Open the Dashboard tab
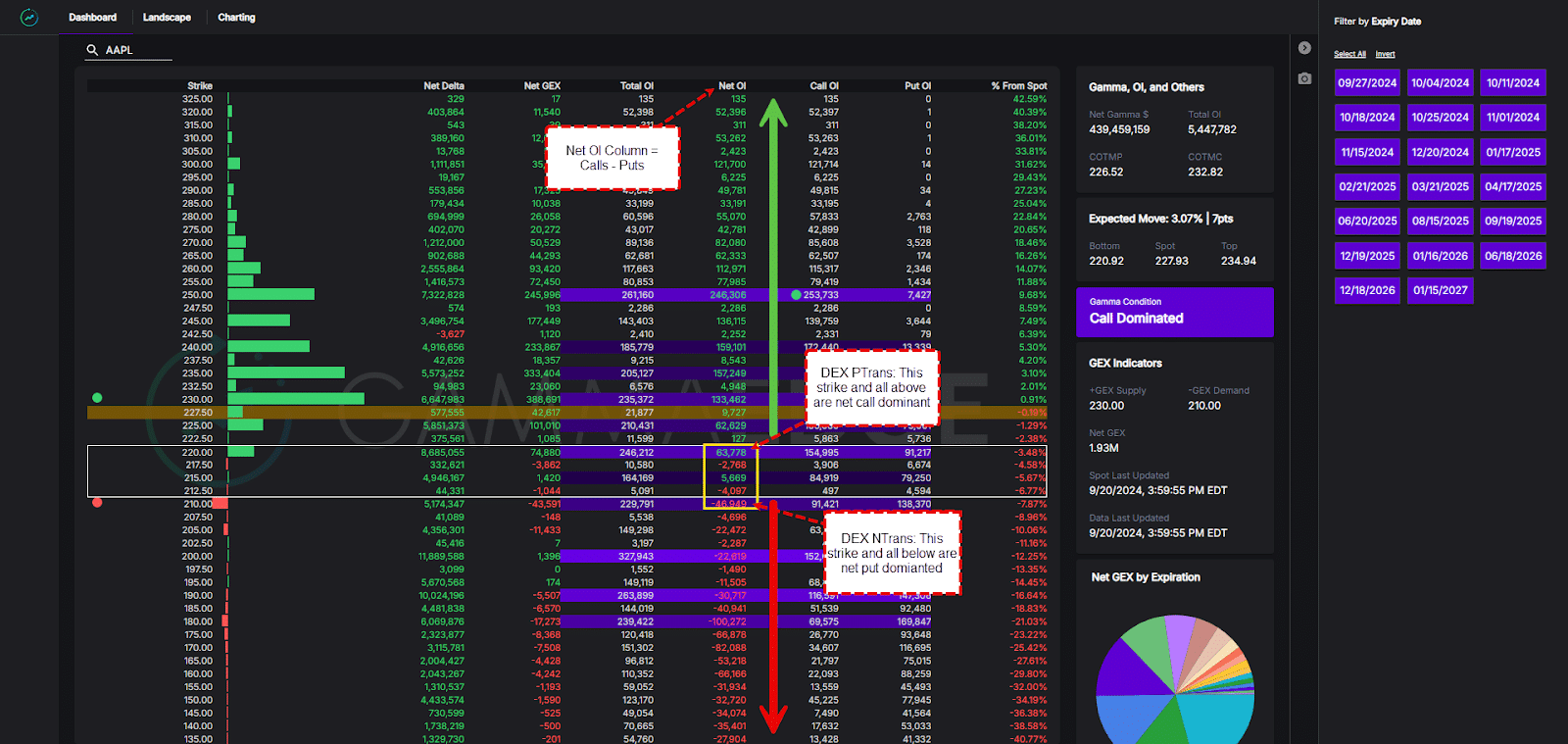The width and height of the screenshot is (1568, 744). (x=93, y=18)
